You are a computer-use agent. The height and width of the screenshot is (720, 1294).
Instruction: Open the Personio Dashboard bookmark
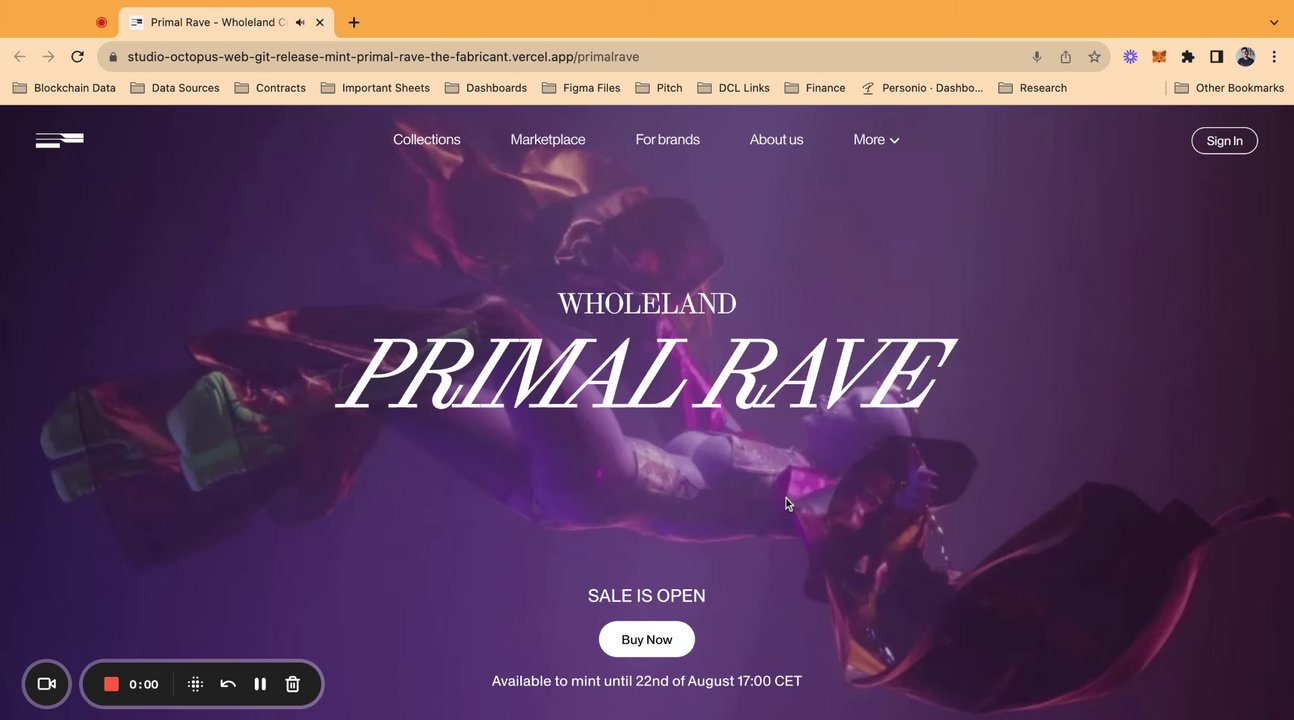click(922, 88)
